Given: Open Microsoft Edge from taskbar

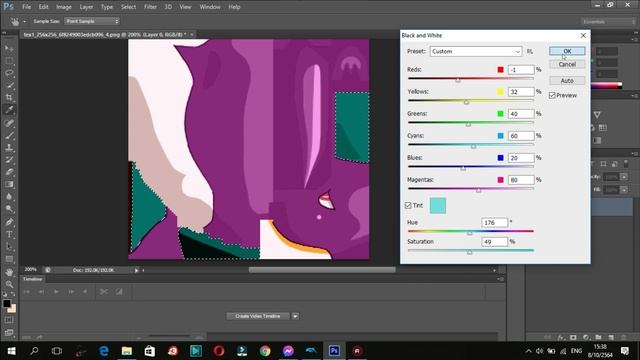Looking at the screenshot, I should [104, 351].
